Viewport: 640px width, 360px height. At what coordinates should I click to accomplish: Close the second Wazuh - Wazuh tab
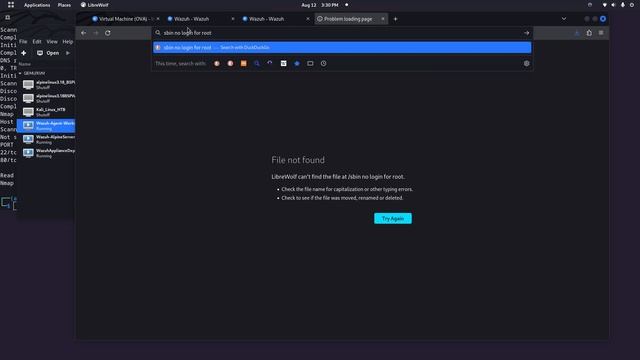308,19
